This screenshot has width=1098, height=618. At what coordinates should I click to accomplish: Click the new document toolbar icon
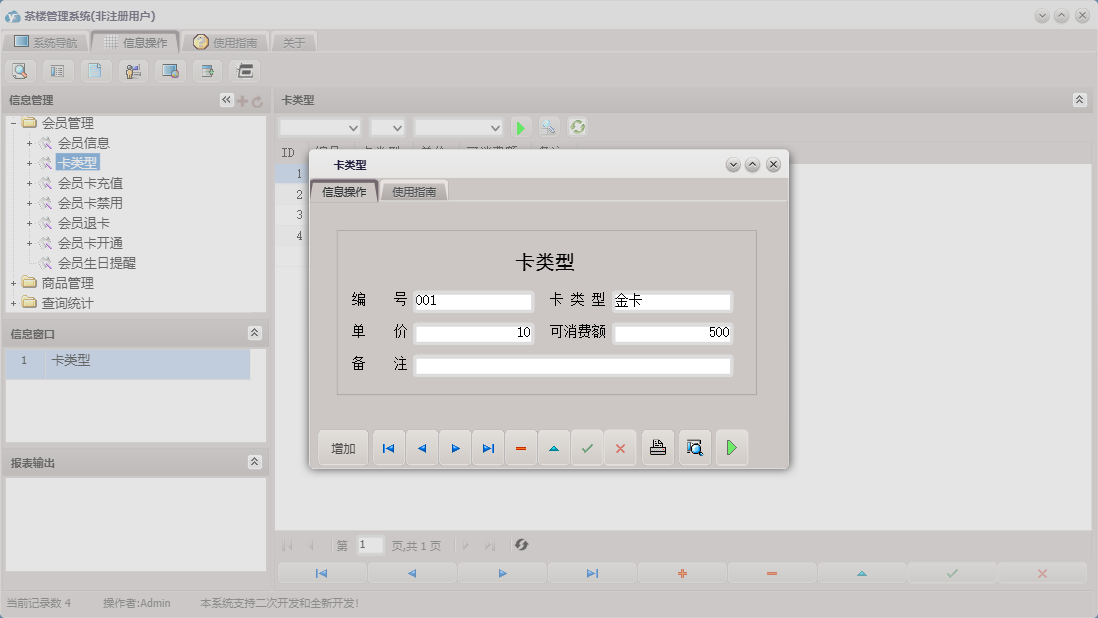[96, 71]
